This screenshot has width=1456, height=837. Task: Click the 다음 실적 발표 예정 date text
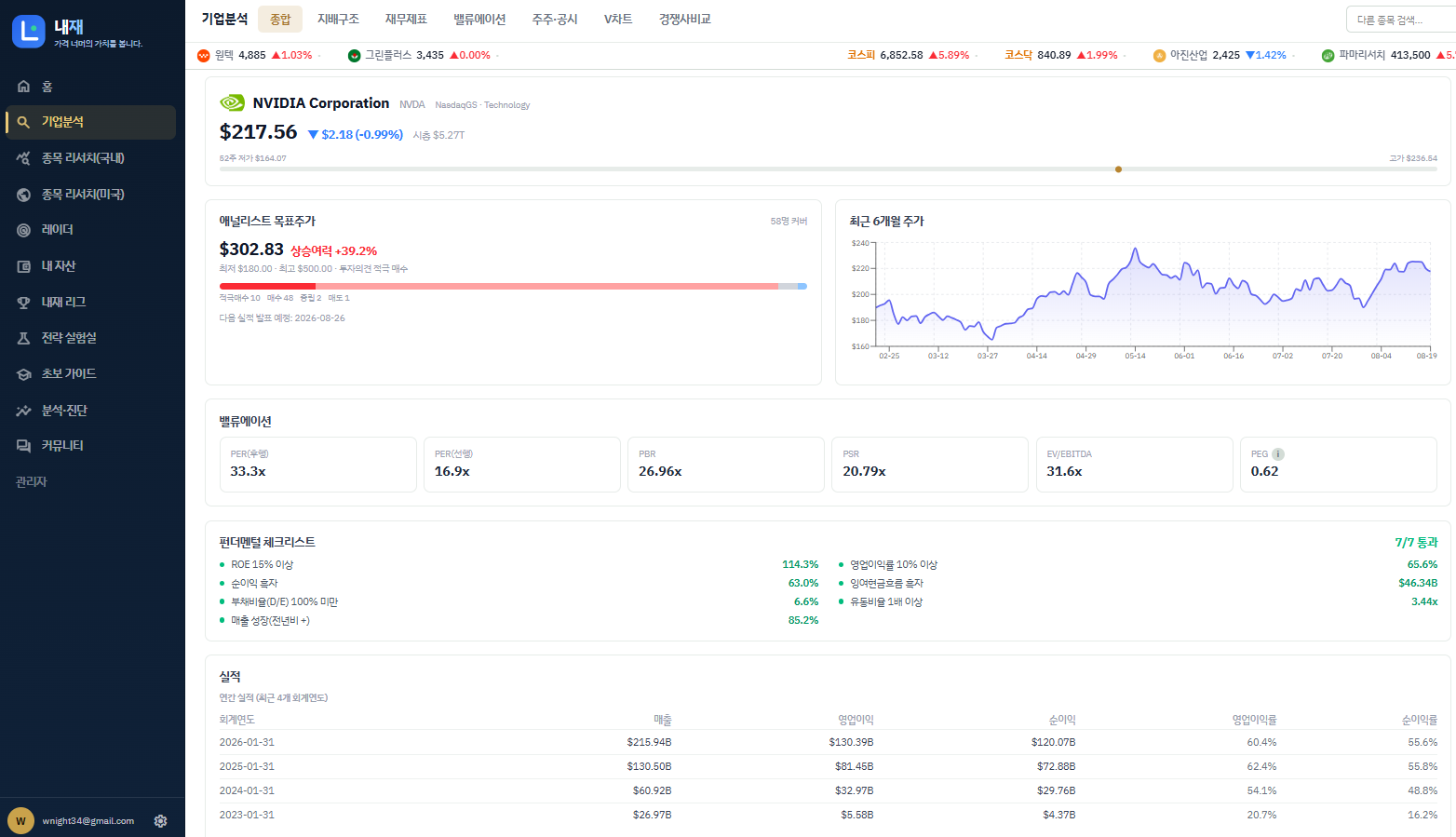(x=282, y=318)
